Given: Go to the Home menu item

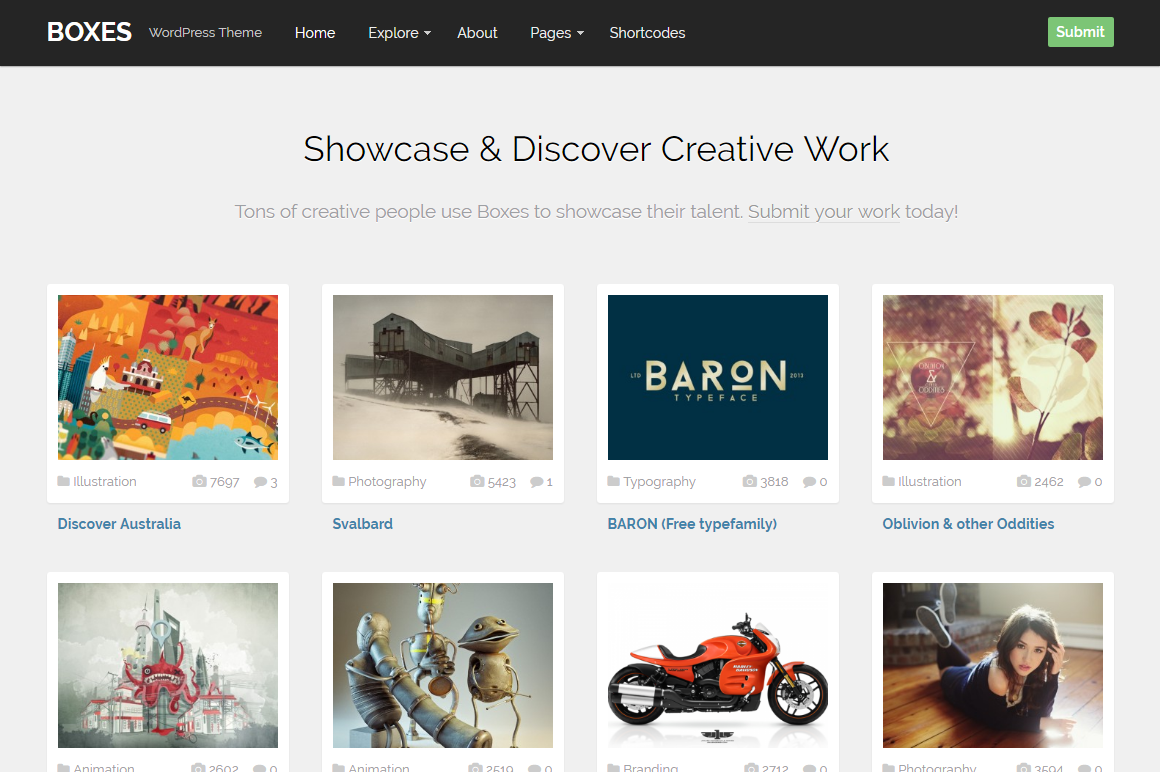Looking at the screenshot, I should click(x=315, y=33).
